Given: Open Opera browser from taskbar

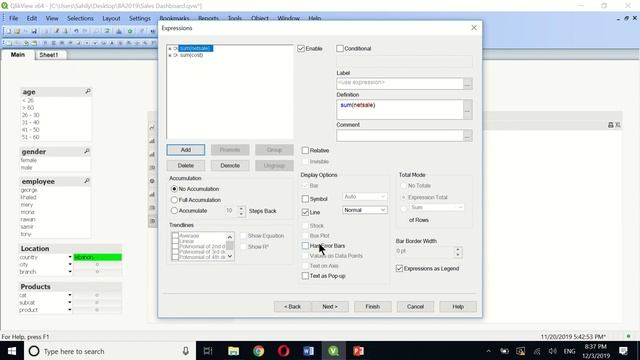Looking at the screenshot, I should (x=284, y=351).
